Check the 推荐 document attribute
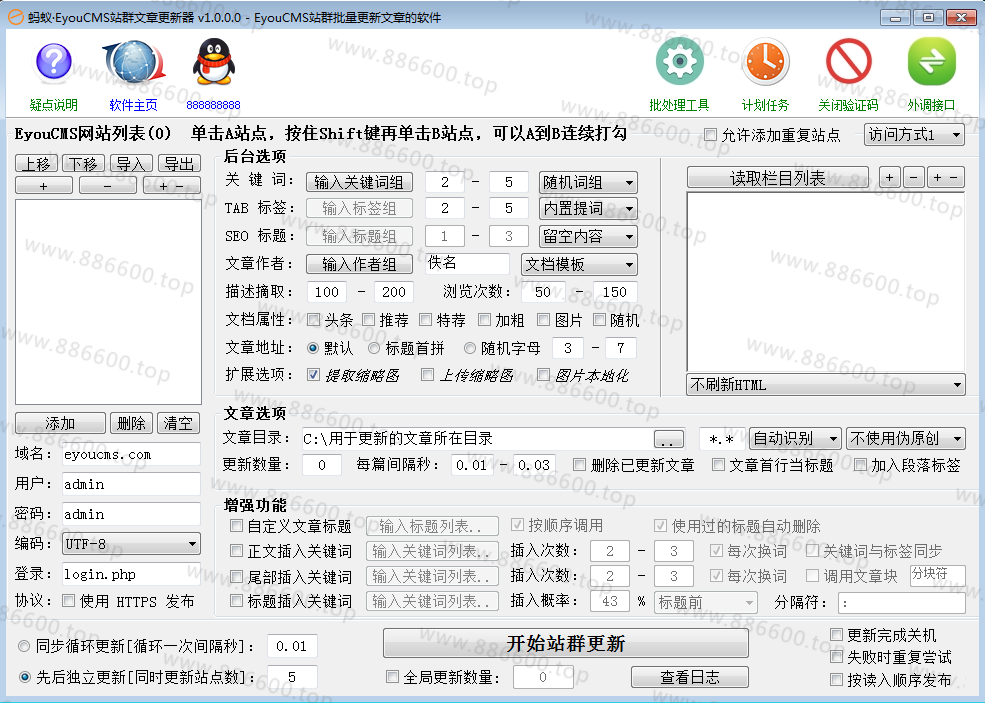The width and height of the screenshot is (985, 703). (x=369, y=320)
